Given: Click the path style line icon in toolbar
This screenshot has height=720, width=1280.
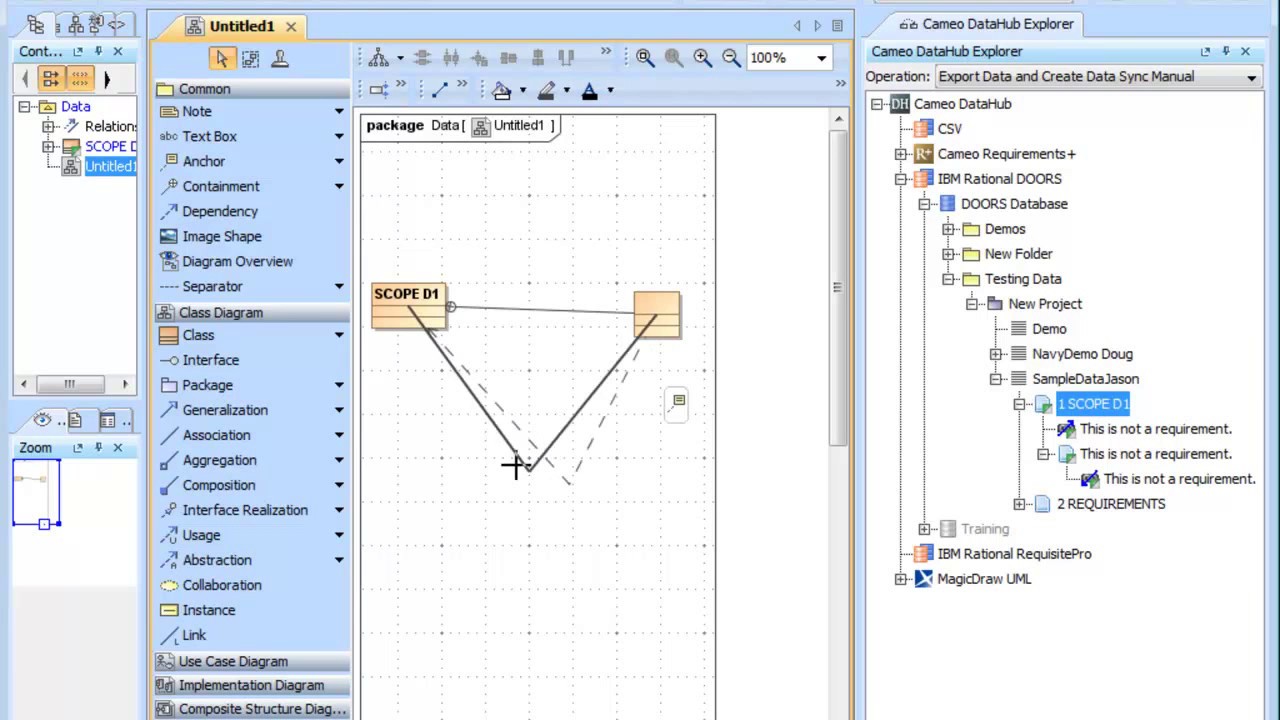Looking at the screenshot, I should (x=439, y=90).
